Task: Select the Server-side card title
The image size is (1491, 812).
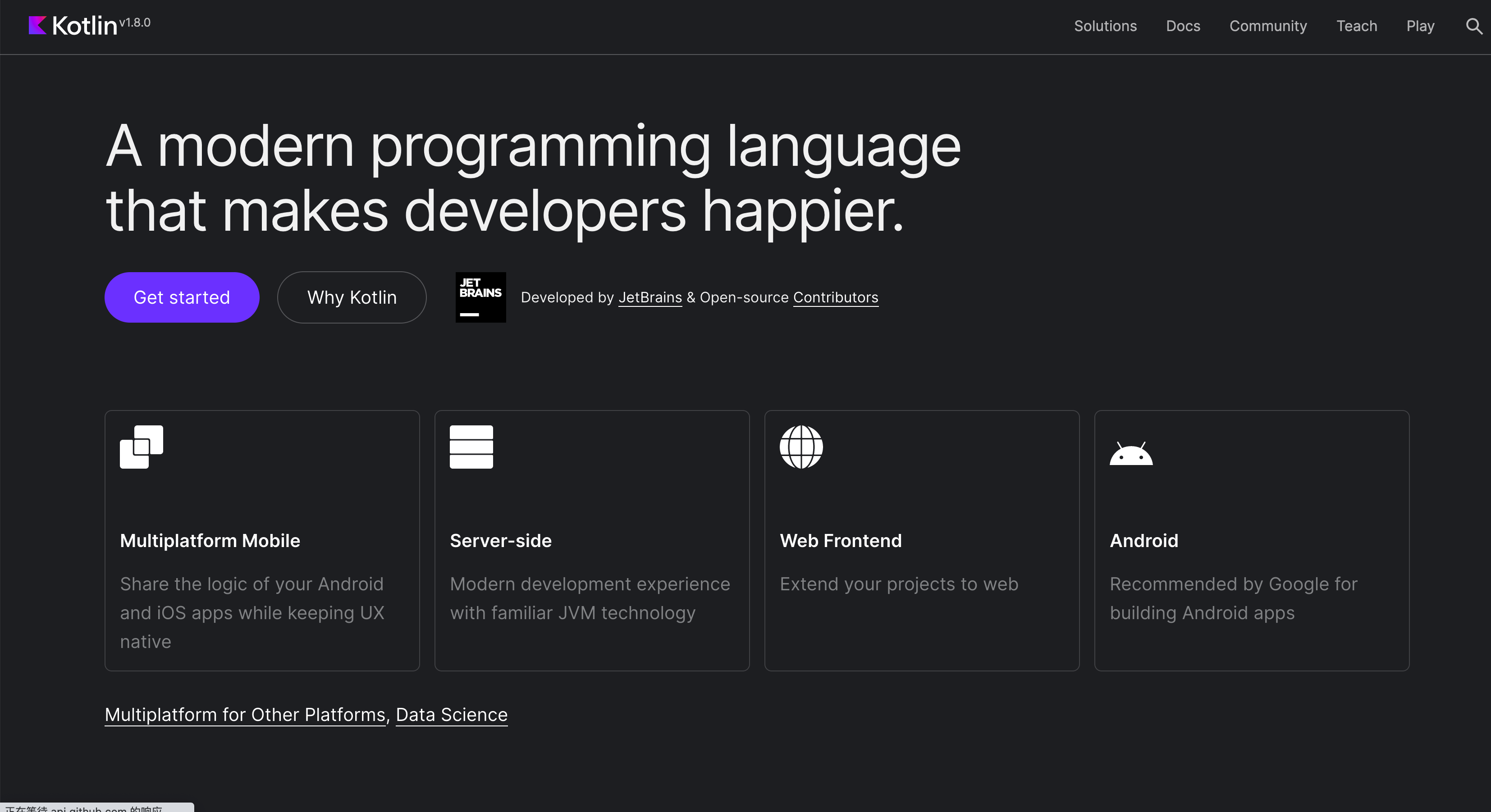Action: click(501, 541)
